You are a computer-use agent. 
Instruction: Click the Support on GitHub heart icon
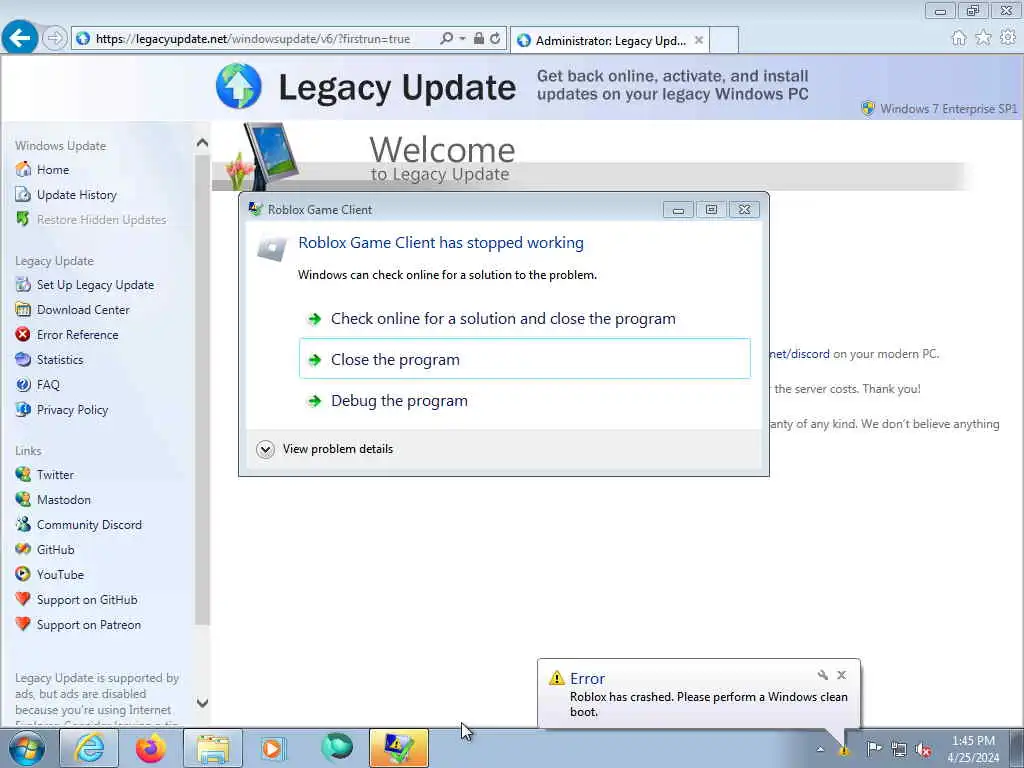pyautogui.click(x=23, y=599)
